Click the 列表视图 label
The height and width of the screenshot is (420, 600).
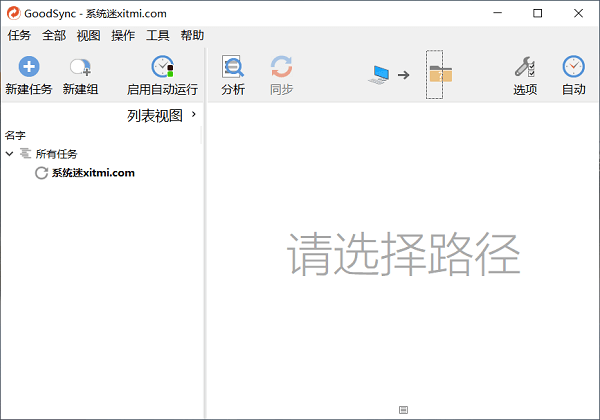(155, 115)
